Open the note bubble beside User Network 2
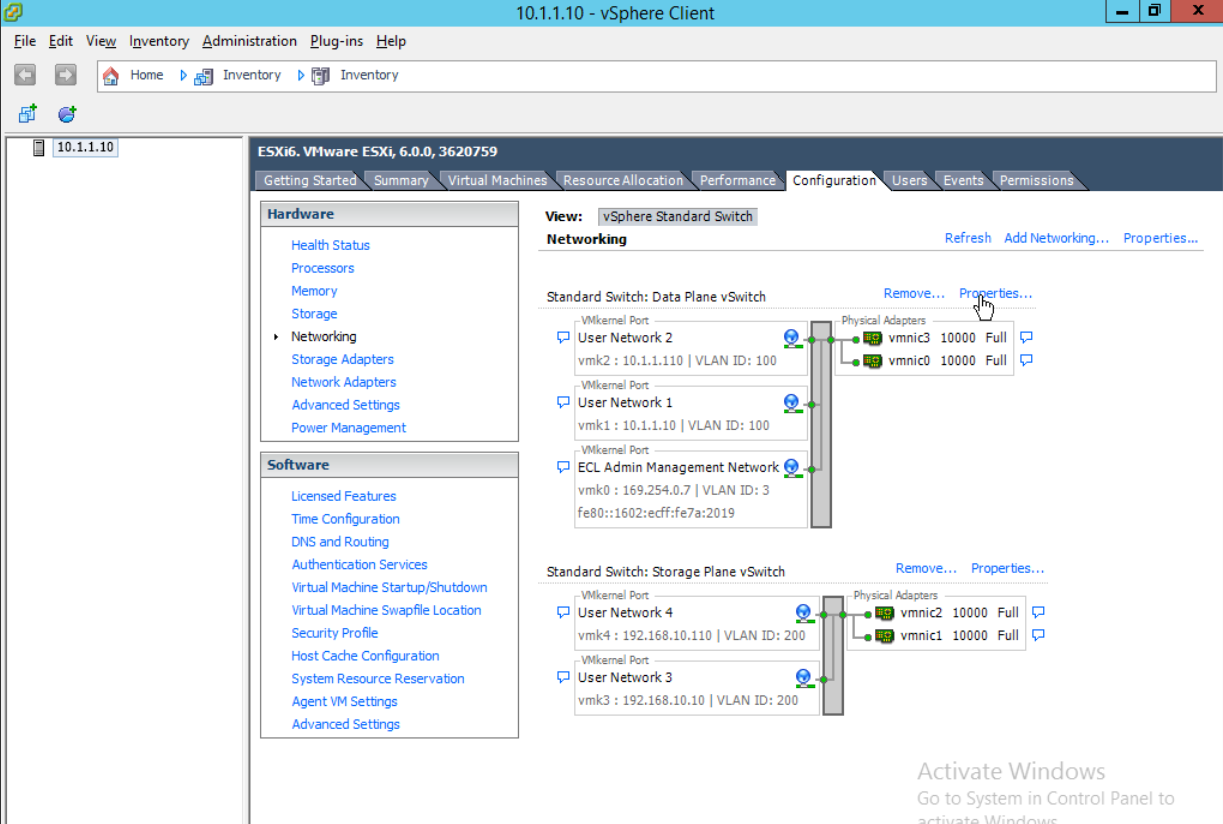 point(562,337)
